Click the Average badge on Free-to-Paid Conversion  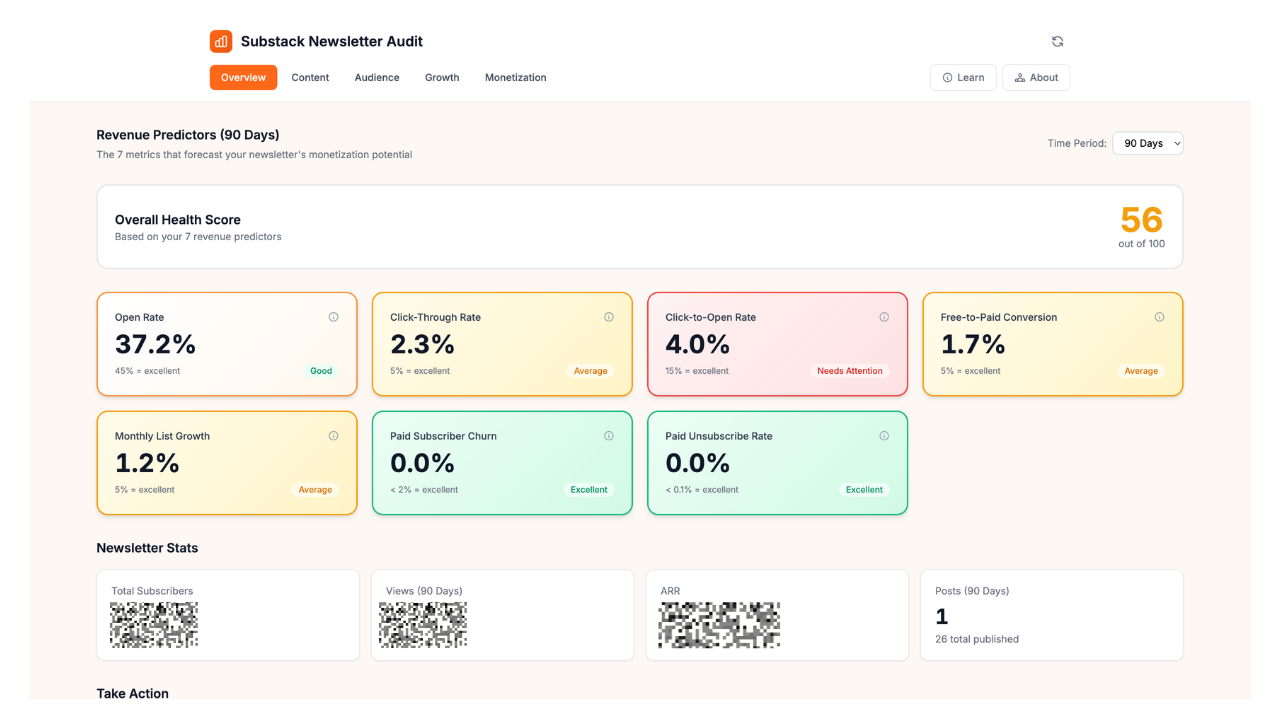point(1141,371)
